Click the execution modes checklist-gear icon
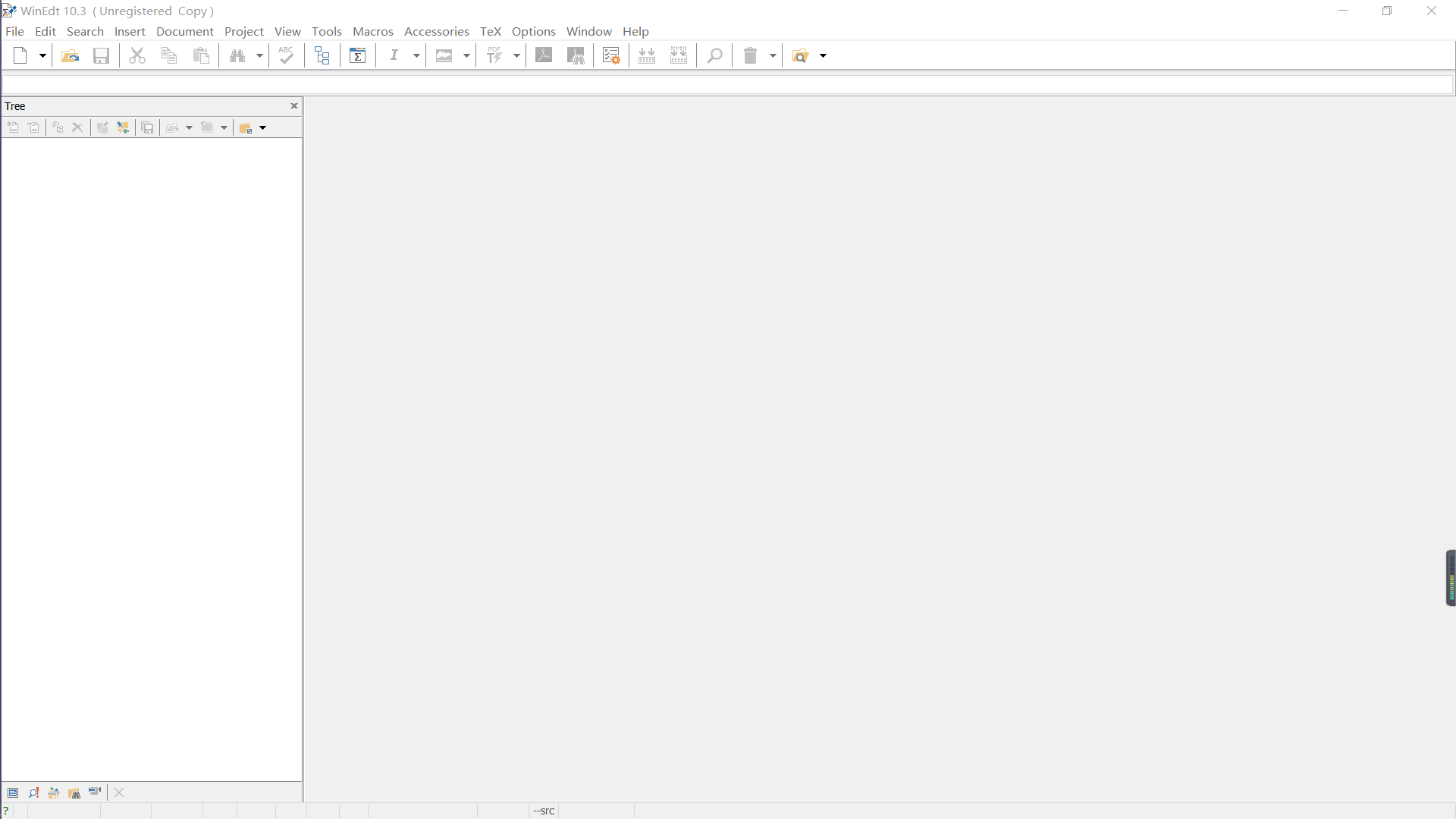This screenshot has height=819, width=1456. point(611,55)
